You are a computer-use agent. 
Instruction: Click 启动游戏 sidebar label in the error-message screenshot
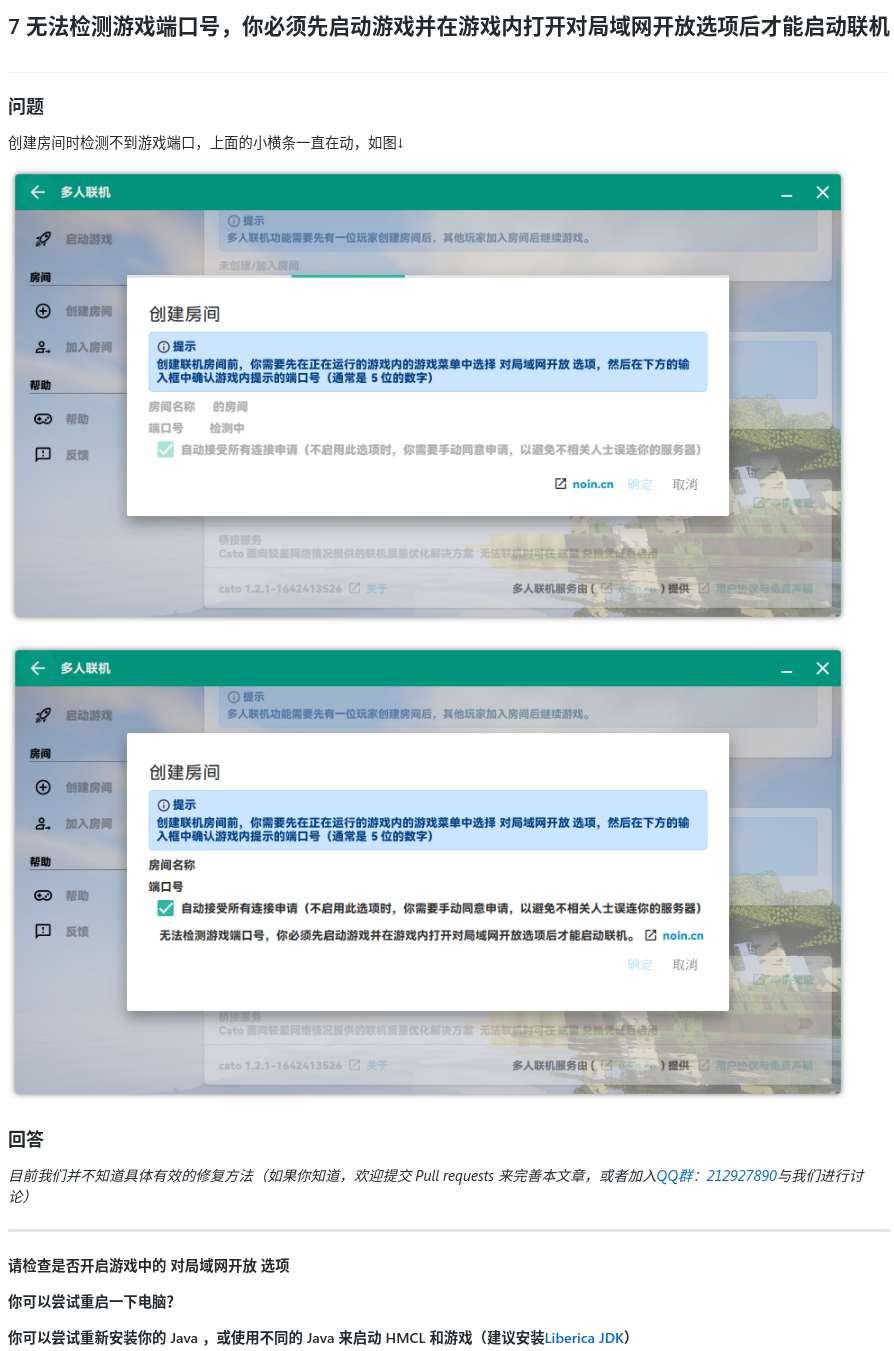[x=89, y=715]
